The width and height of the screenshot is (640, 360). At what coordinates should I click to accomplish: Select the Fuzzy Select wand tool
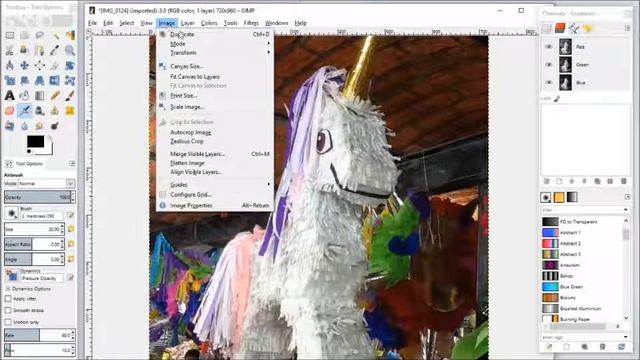tap(55, 36)
